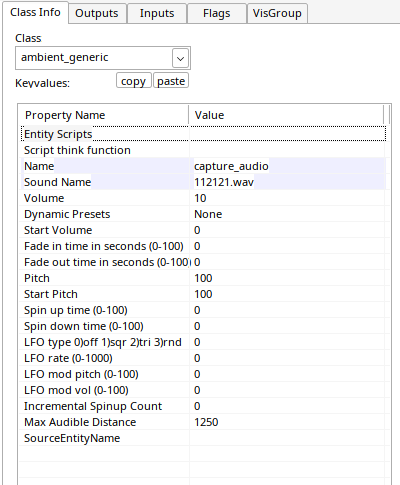Image resolution: width=400 pixels, height=485 pixels.
Task: Click the capture_audio name value
Action: 231,166
